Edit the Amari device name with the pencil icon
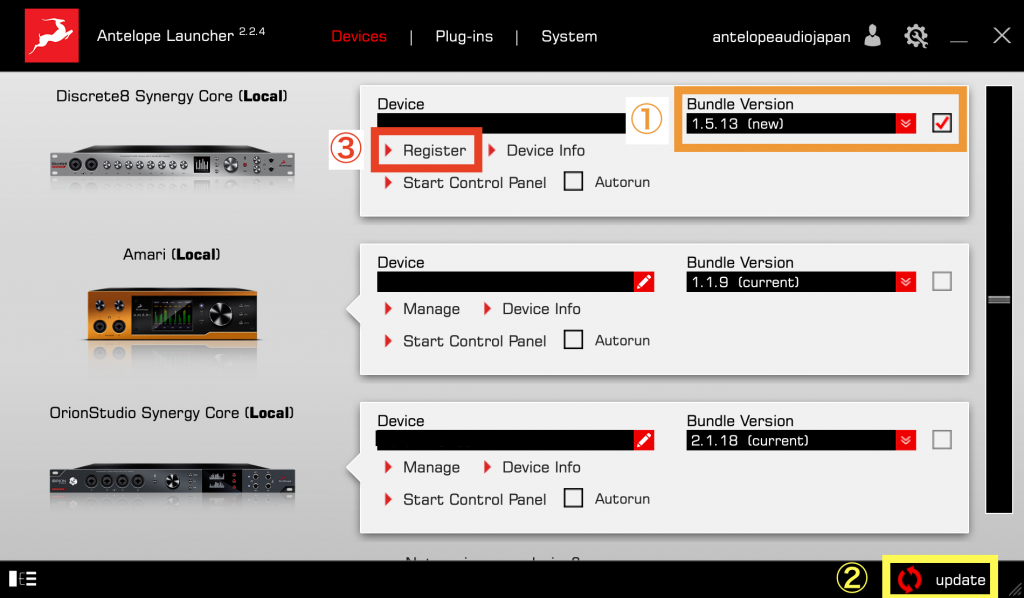This screenshot has width=1024, height=598. point(644,281)
